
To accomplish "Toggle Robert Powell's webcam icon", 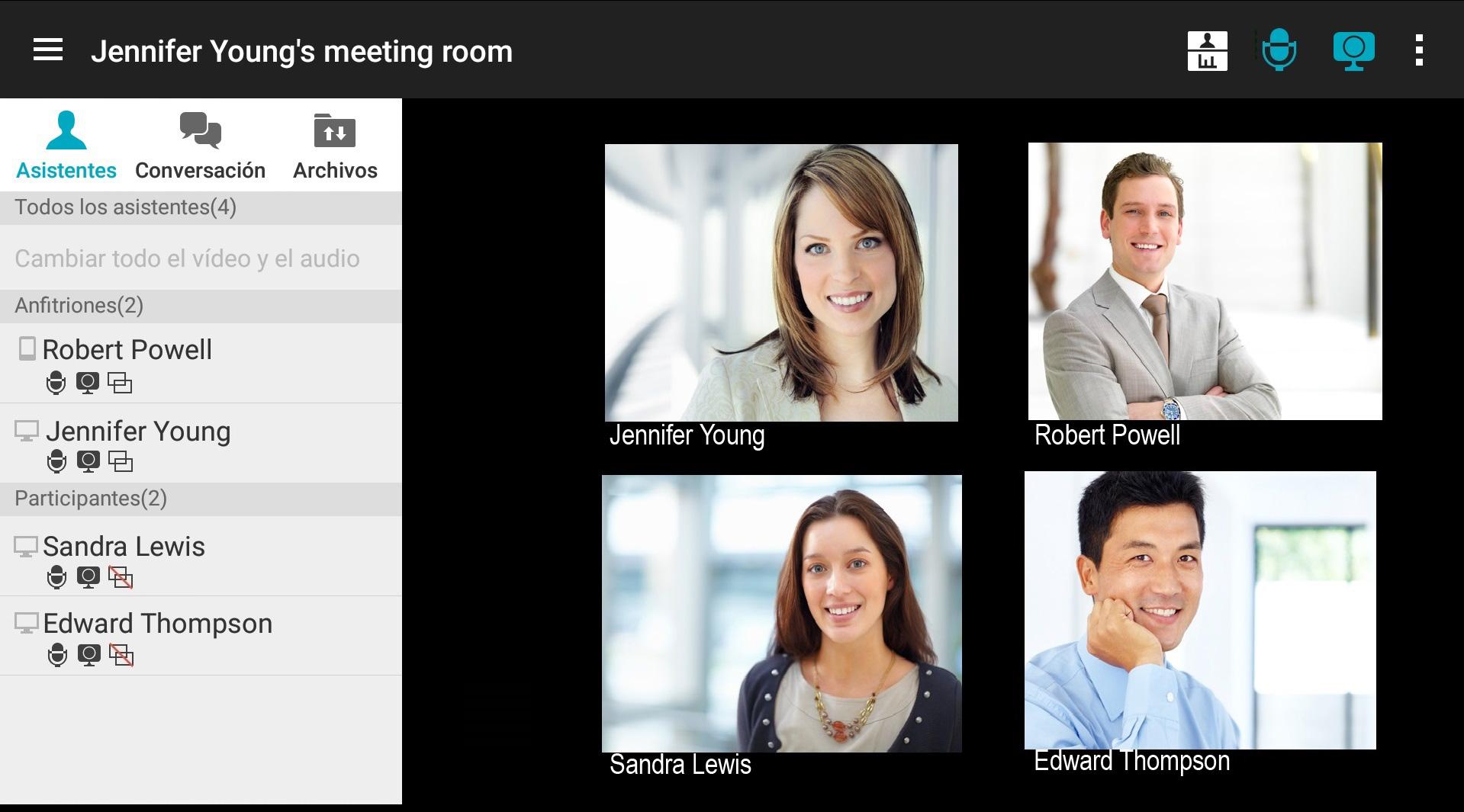I will point(88,383).
